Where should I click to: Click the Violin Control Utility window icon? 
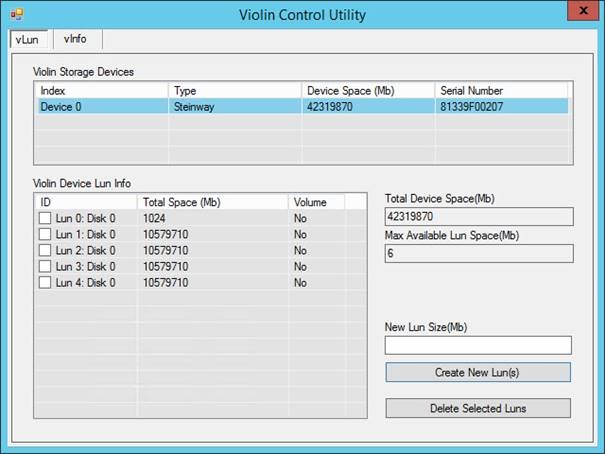[17, 15]
